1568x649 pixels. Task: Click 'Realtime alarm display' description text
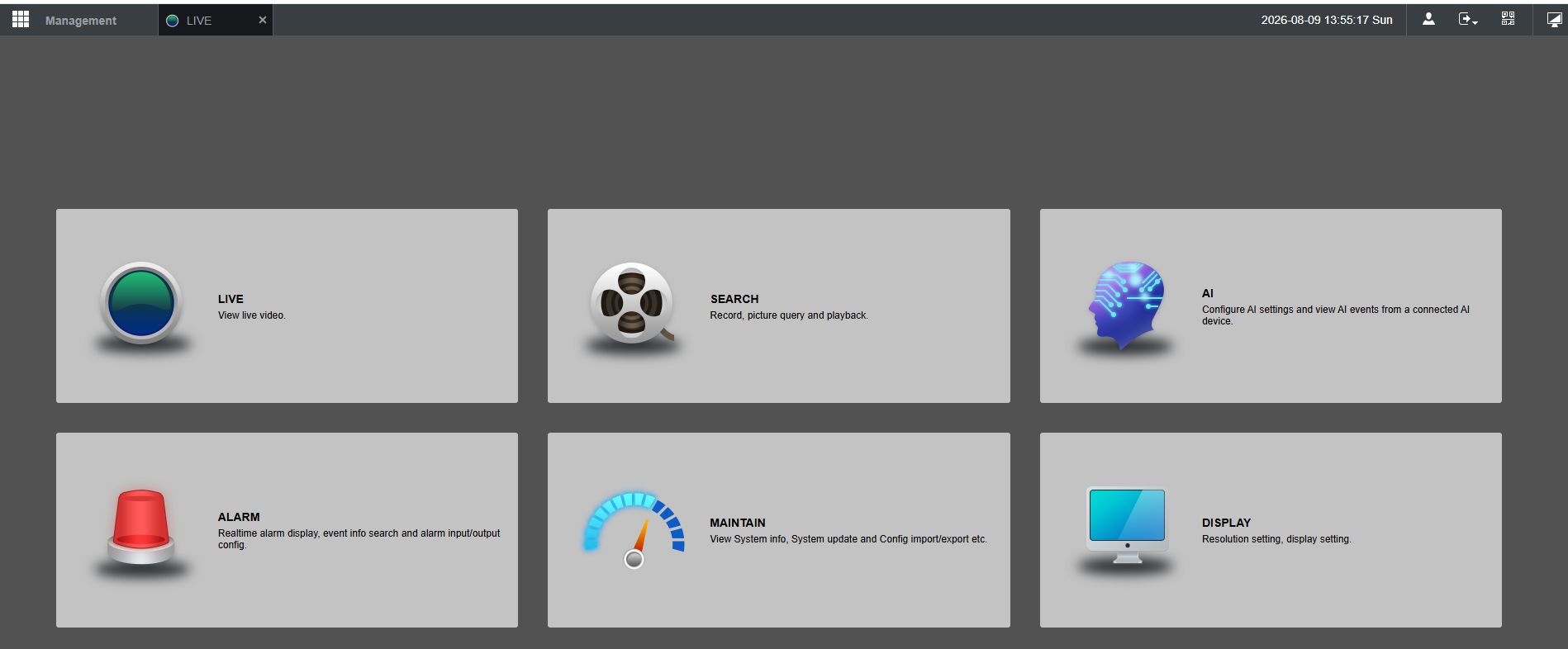click(x=359, y=539)
